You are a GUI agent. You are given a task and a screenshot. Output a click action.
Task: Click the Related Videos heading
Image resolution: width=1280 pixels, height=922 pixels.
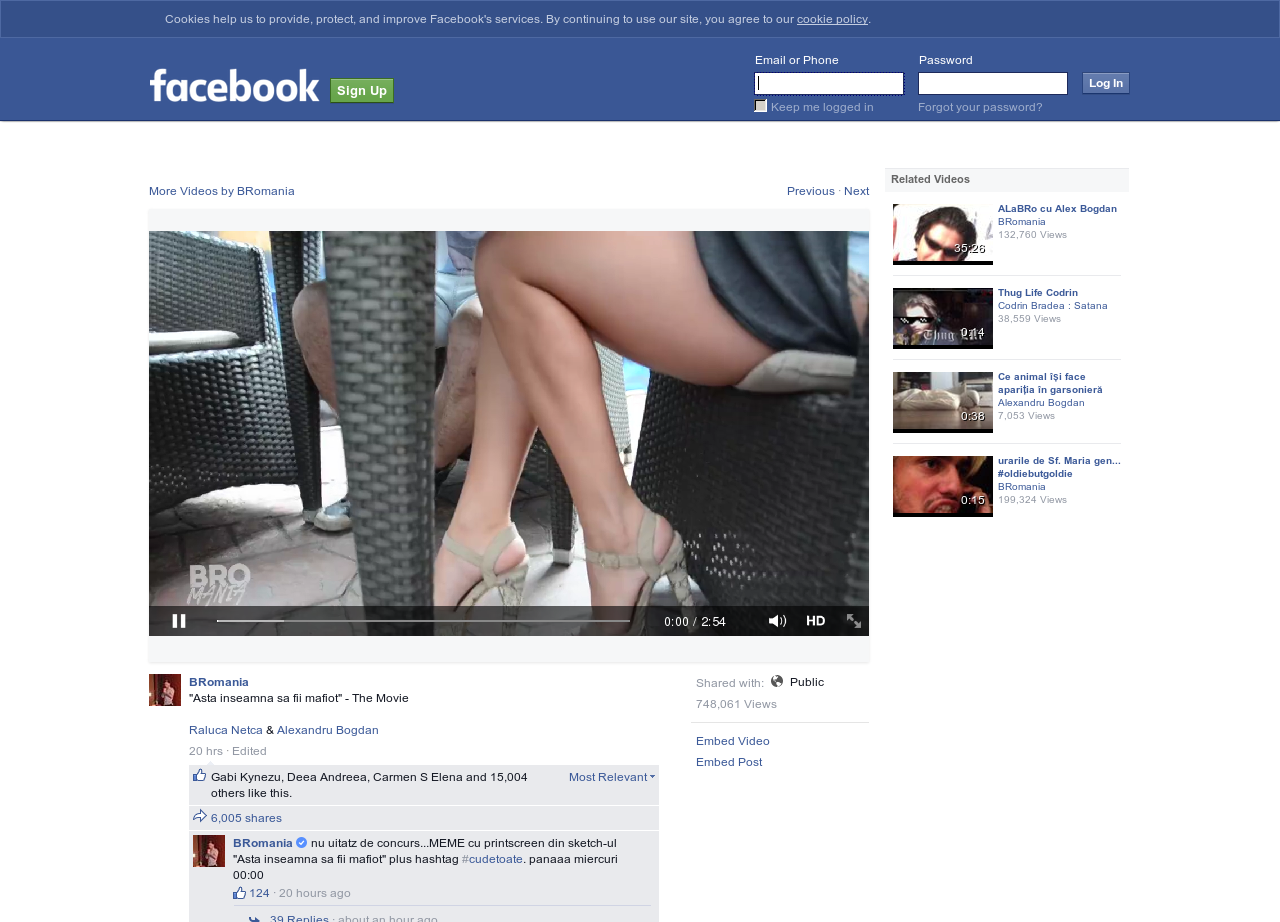click(930, 179)
